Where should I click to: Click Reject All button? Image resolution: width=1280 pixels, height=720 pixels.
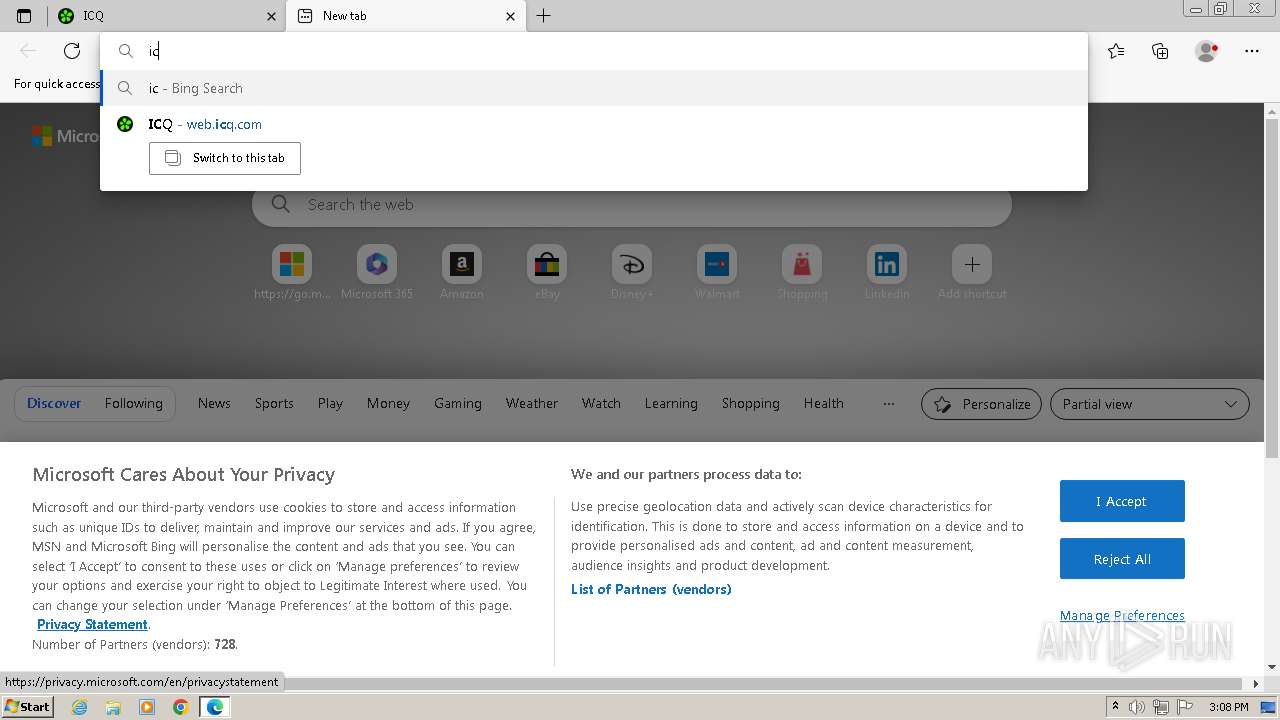[1122, 559]
